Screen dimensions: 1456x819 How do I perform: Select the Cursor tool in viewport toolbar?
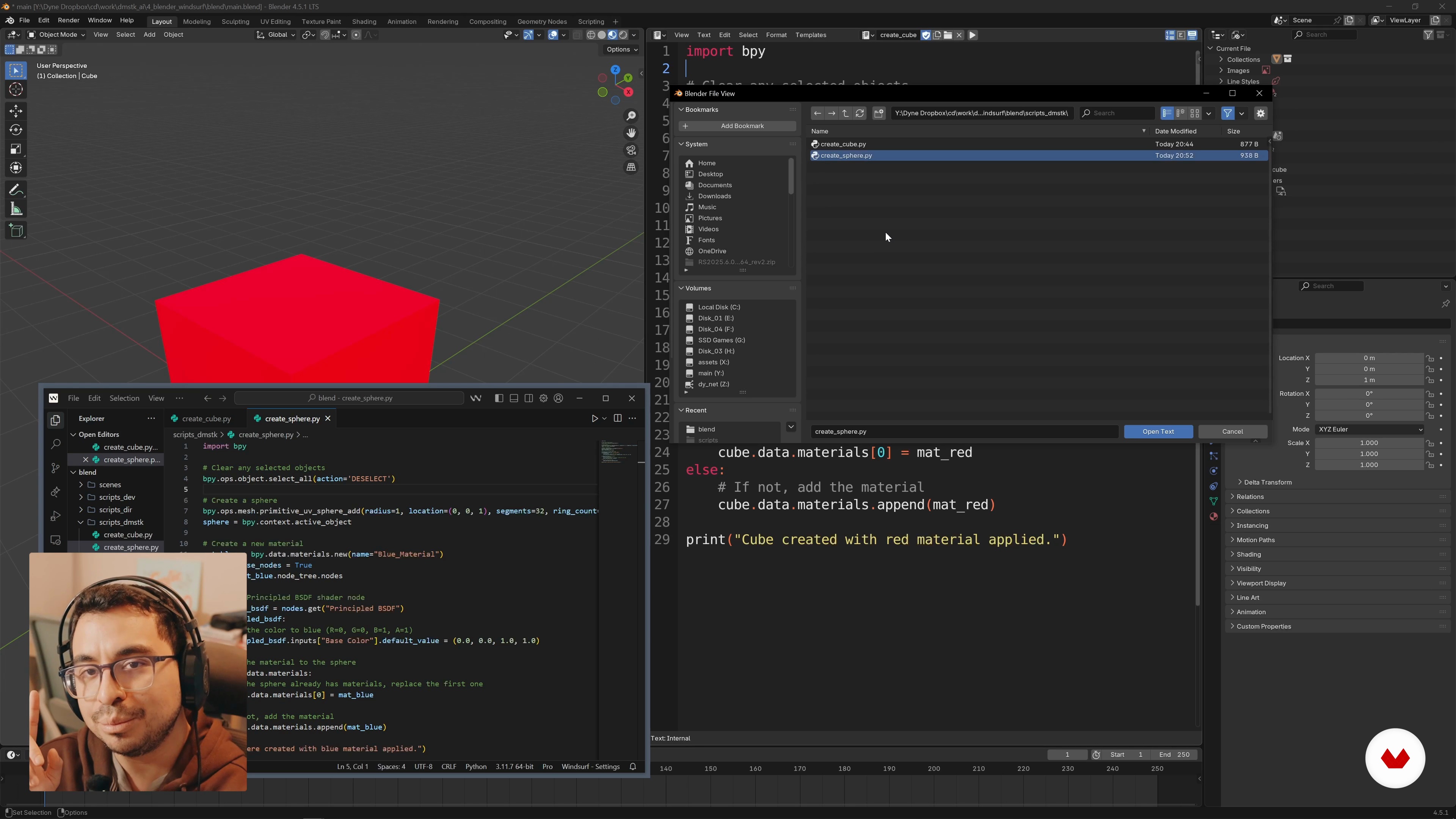pos(16,89)
